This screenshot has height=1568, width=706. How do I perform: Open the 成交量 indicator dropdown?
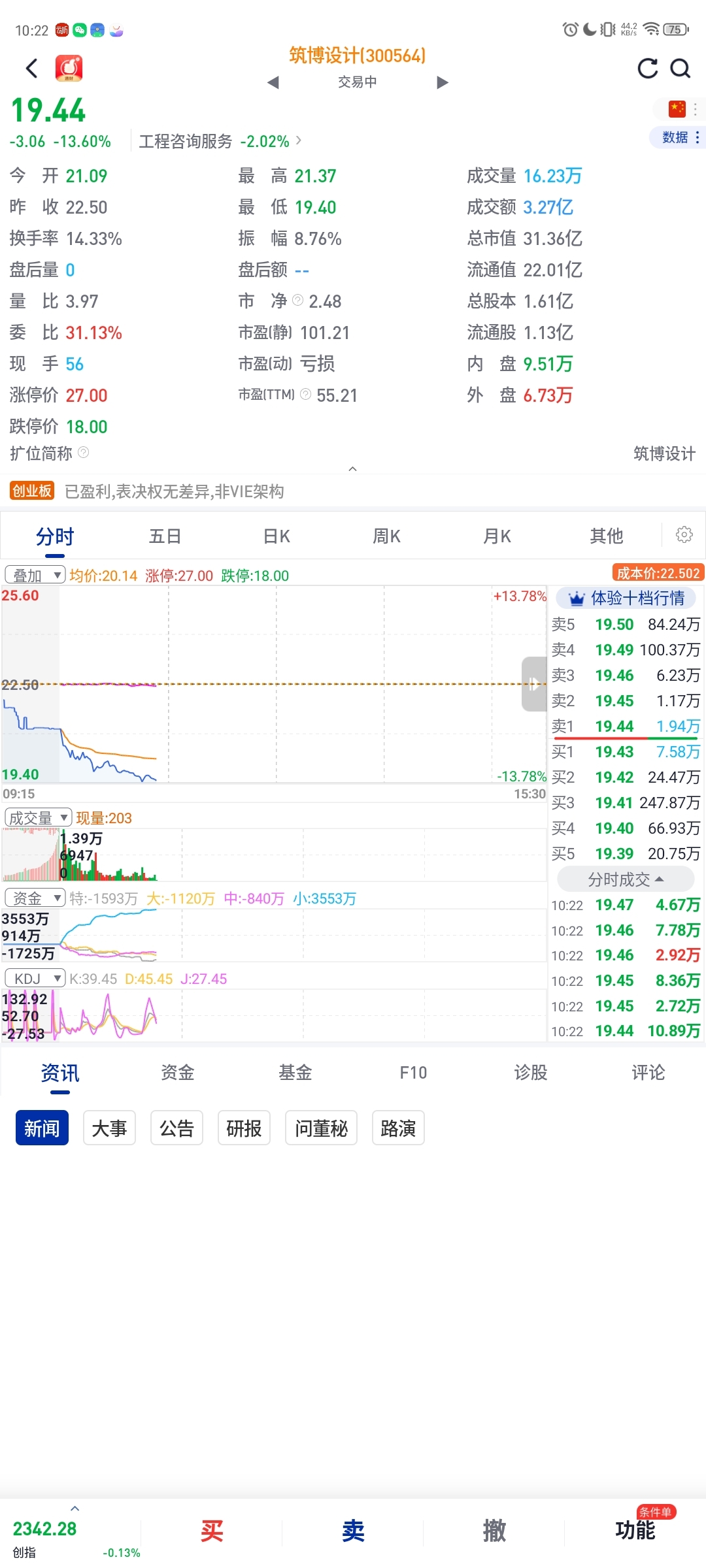[38, 817]
